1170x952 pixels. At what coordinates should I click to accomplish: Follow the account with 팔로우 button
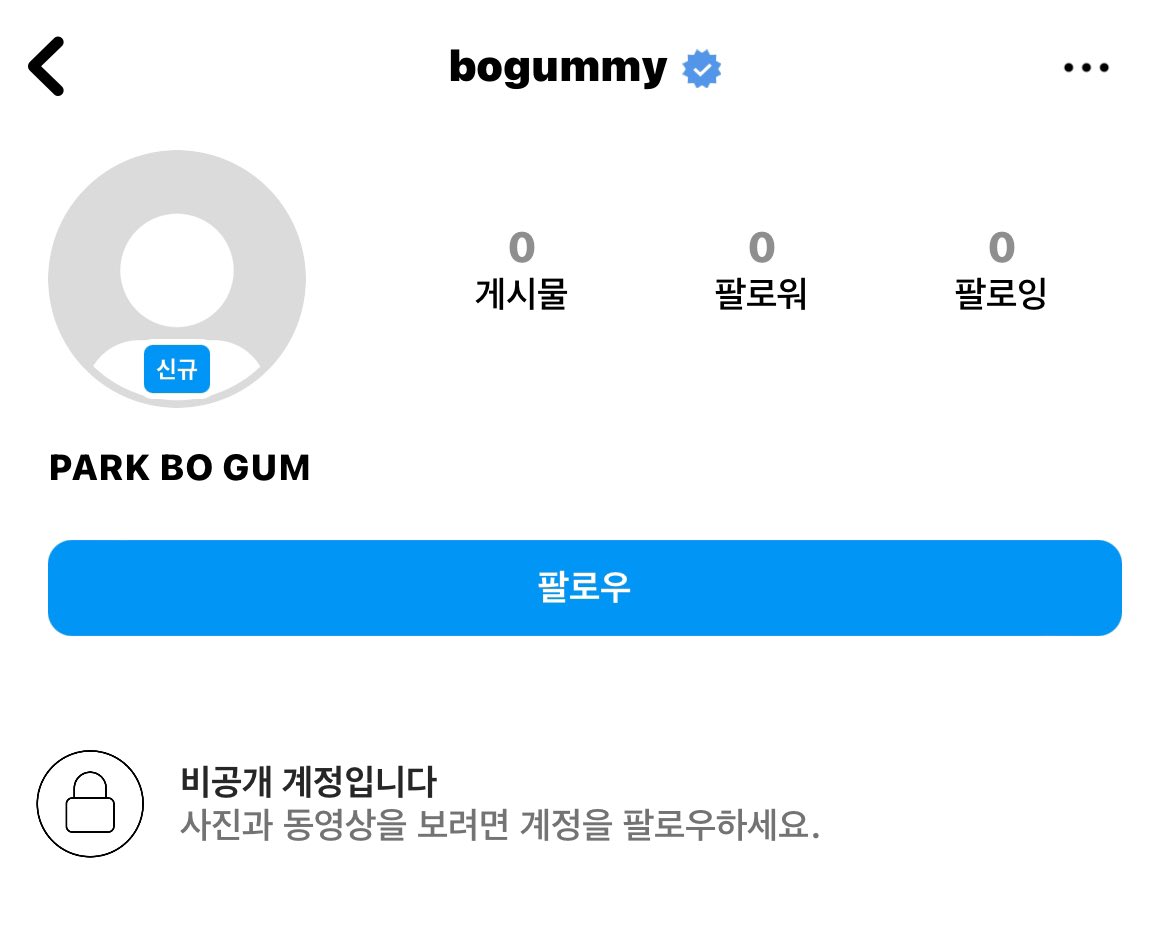585,588
